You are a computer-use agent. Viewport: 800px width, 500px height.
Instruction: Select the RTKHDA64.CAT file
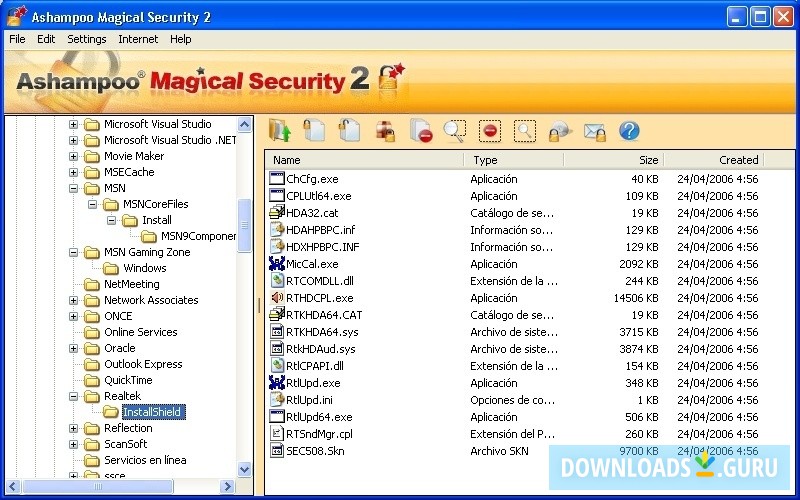pyautogui.click(x=324, y=315)
